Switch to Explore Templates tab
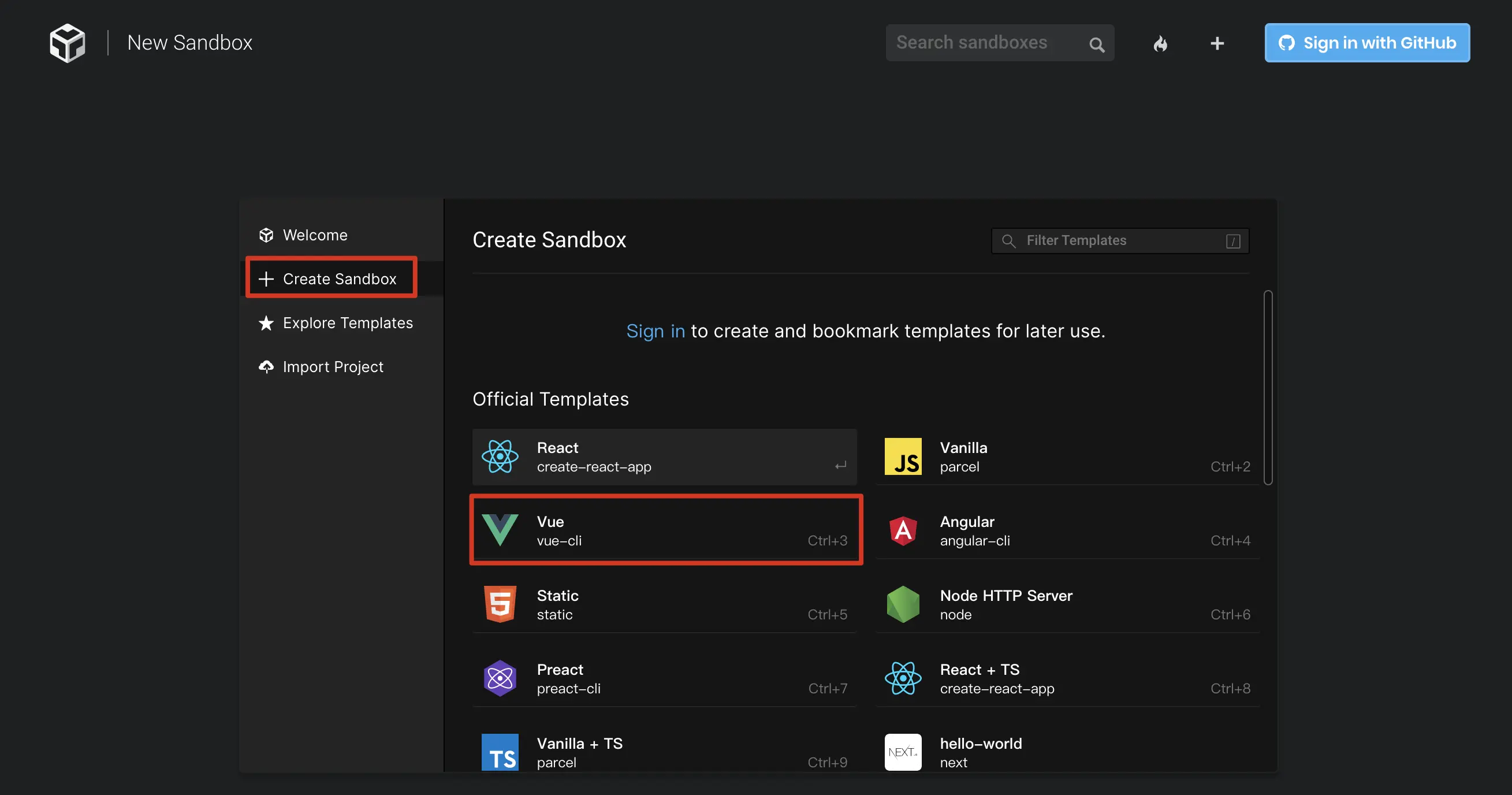1512x795 pixels. click(x=347, y=323)
